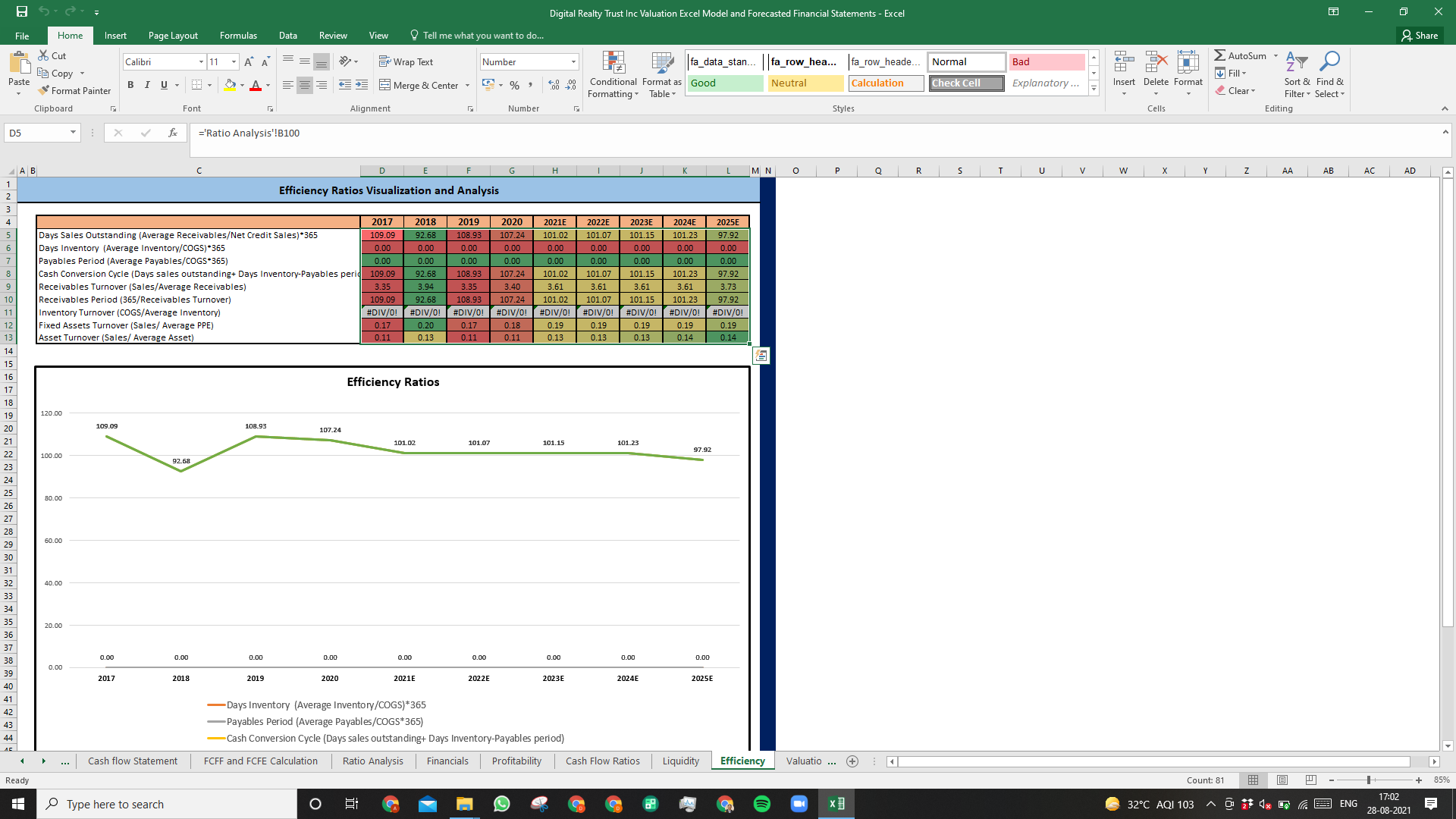Toggle Italic formatting
Image resolution: width=1456 pixels, height=819 pixels.
(147, 85)
